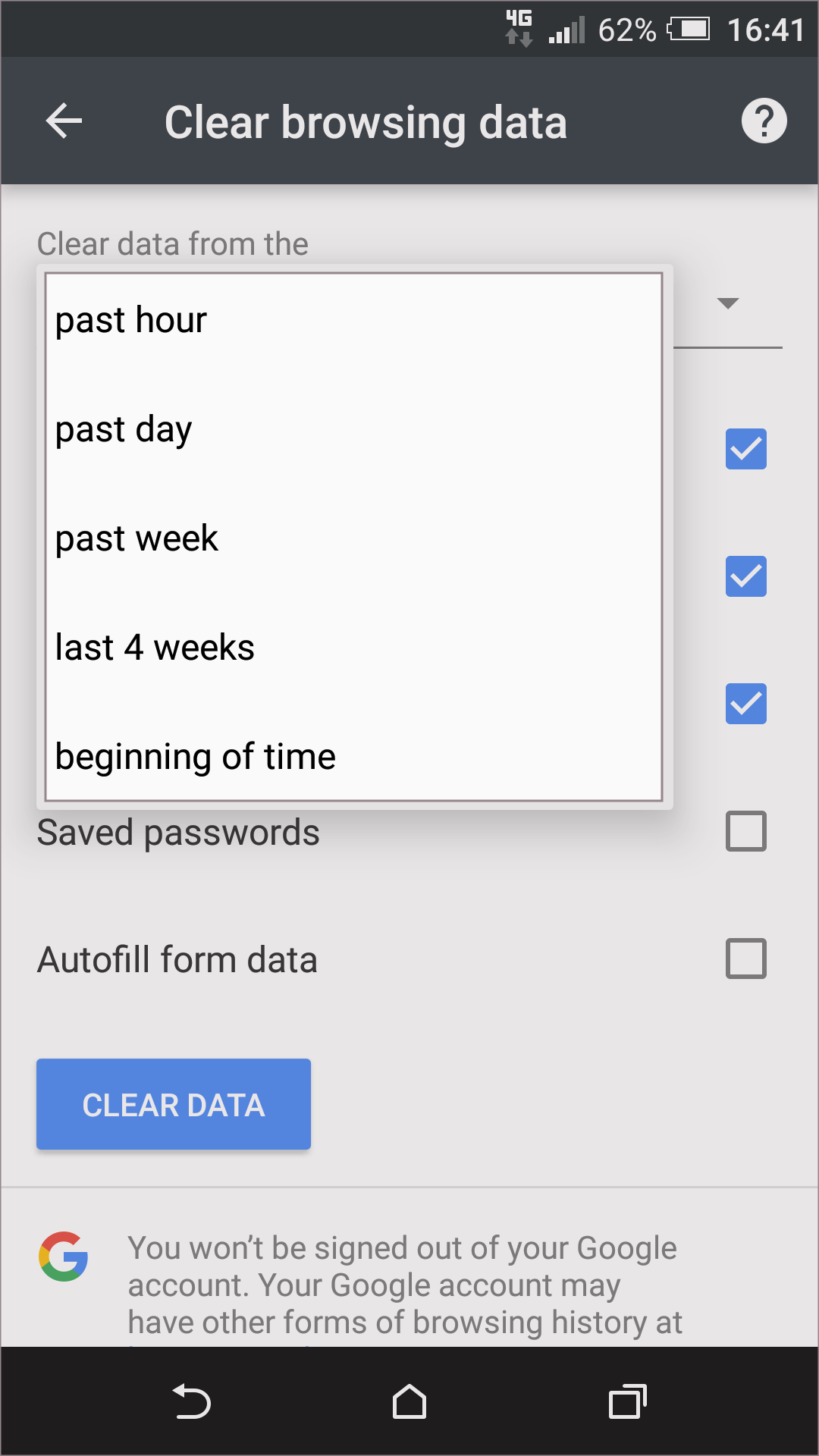Click the time range dropdown arrow
819x1456 pixels.
(x=727, y=304)
